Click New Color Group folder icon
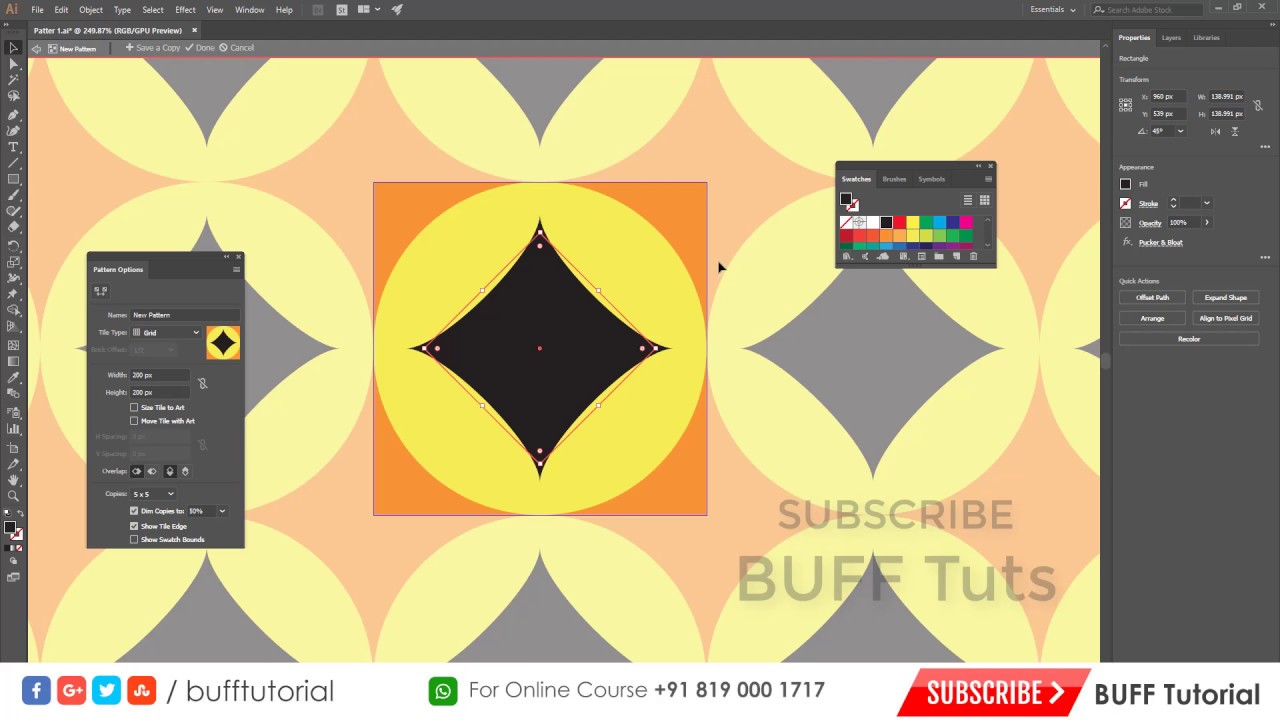This screenshot has height=720, width=1280. click(x=939, y=257)
